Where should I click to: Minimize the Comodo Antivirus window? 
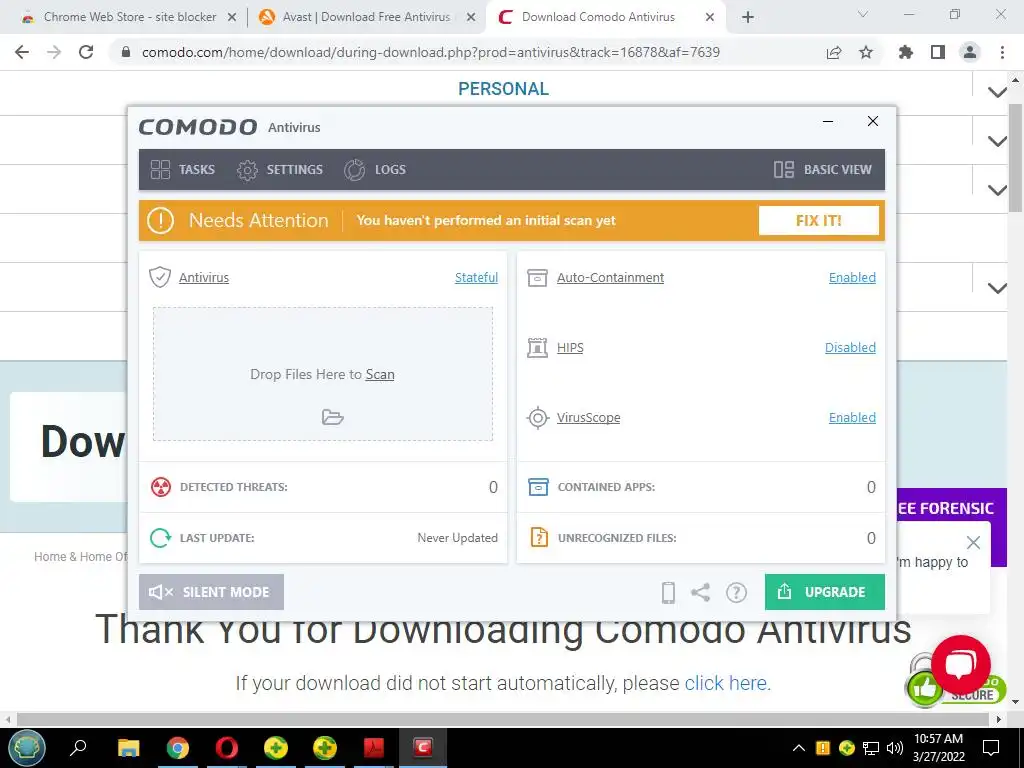(827, 121)
